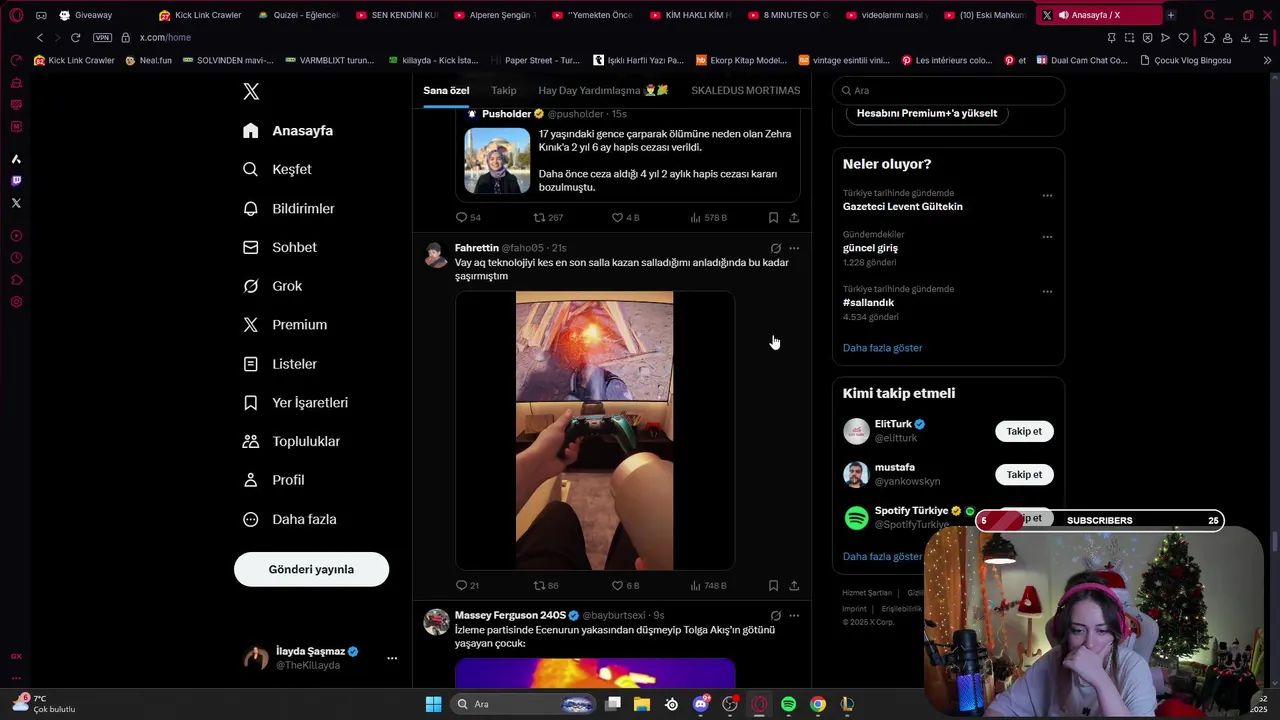Image resolution: width=1280 pixels, height=720 pixels.
Task: Click Daha fazla göster under Neler oluyor
Action: click(882, 348)
